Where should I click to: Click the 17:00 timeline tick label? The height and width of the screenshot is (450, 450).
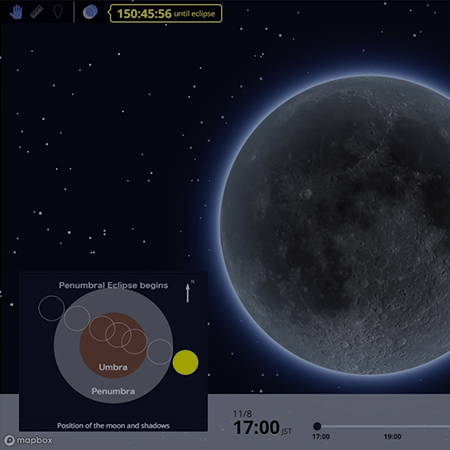[321, 436]
